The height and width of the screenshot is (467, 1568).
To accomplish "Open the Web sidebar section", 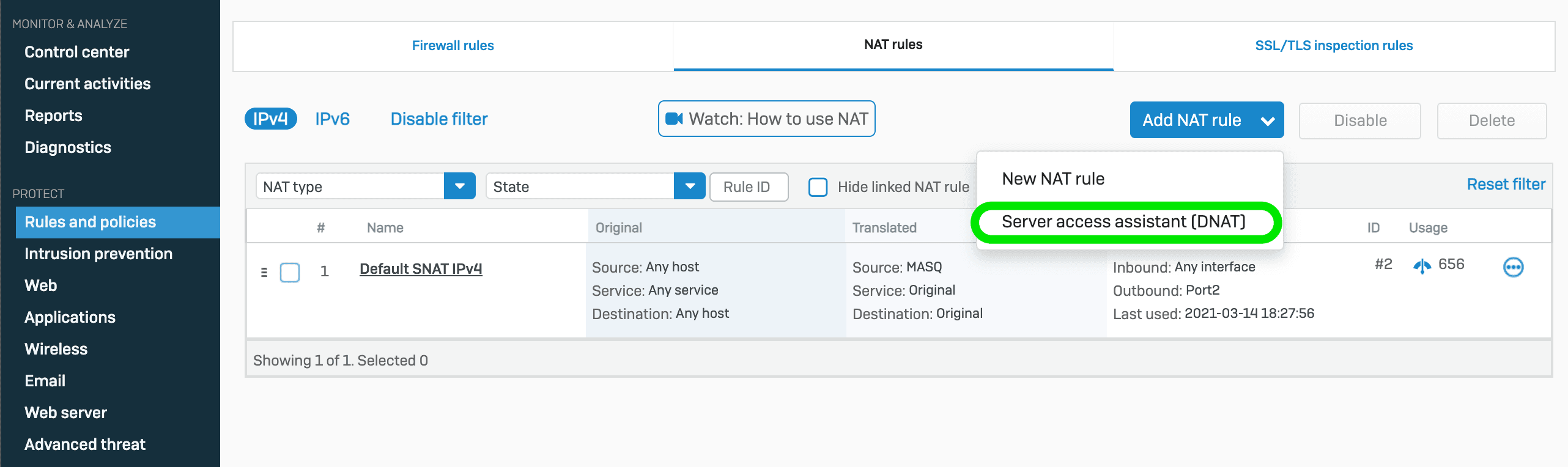I will coord(41,285).
